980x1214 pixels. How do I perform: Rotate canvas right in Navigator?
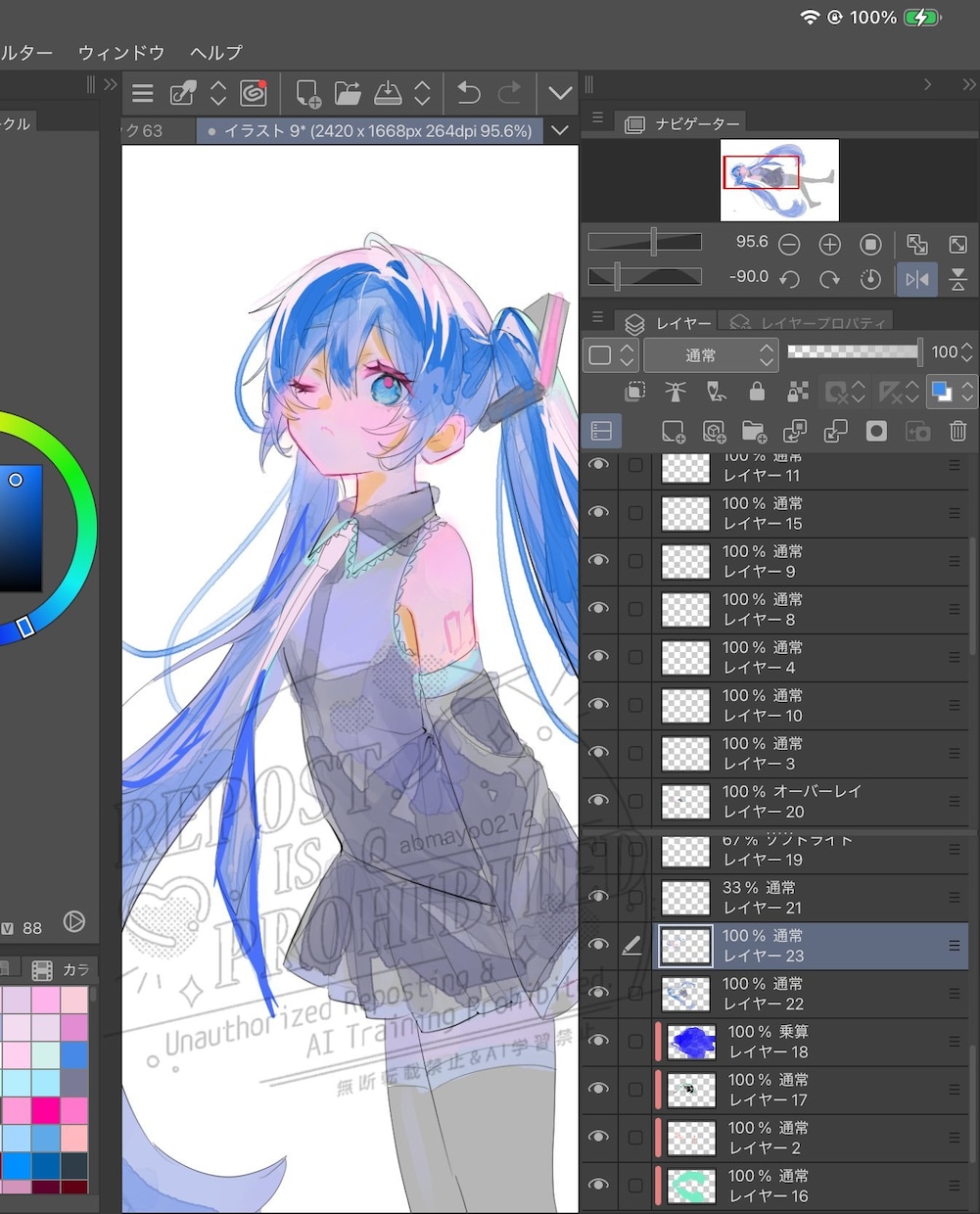pos(829,279)
